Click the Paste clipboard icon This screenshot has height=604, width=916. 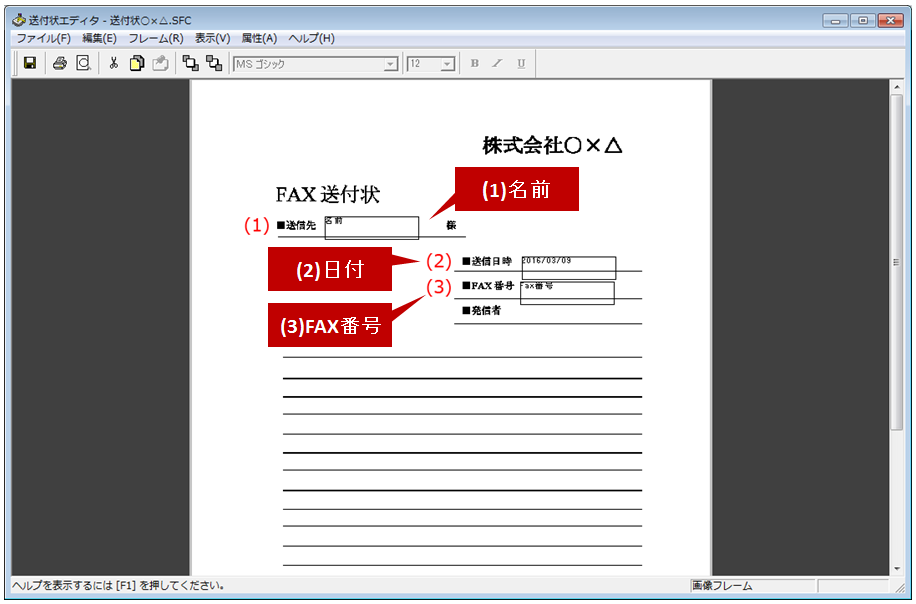(x=161, y=63)
